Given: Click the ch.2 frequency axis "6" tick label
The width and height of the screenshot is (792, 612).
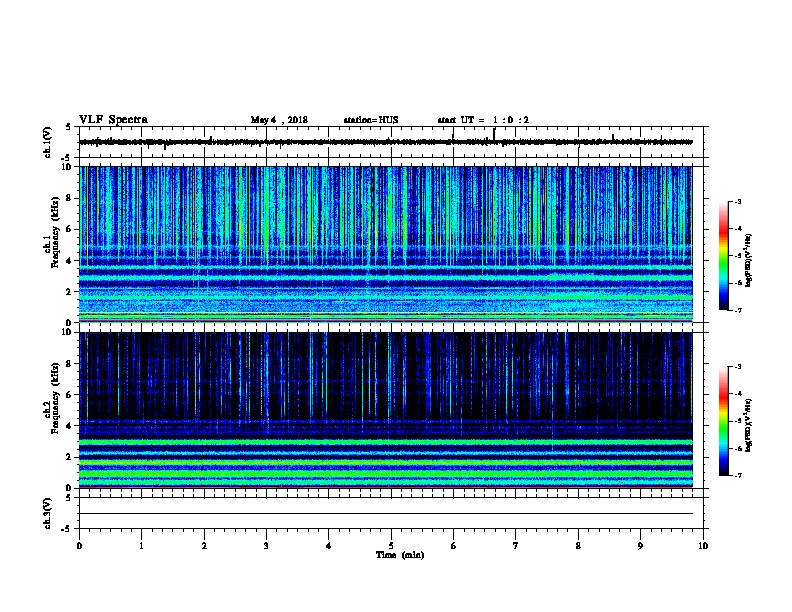Looking at the screenshot, I should (71, 395).
